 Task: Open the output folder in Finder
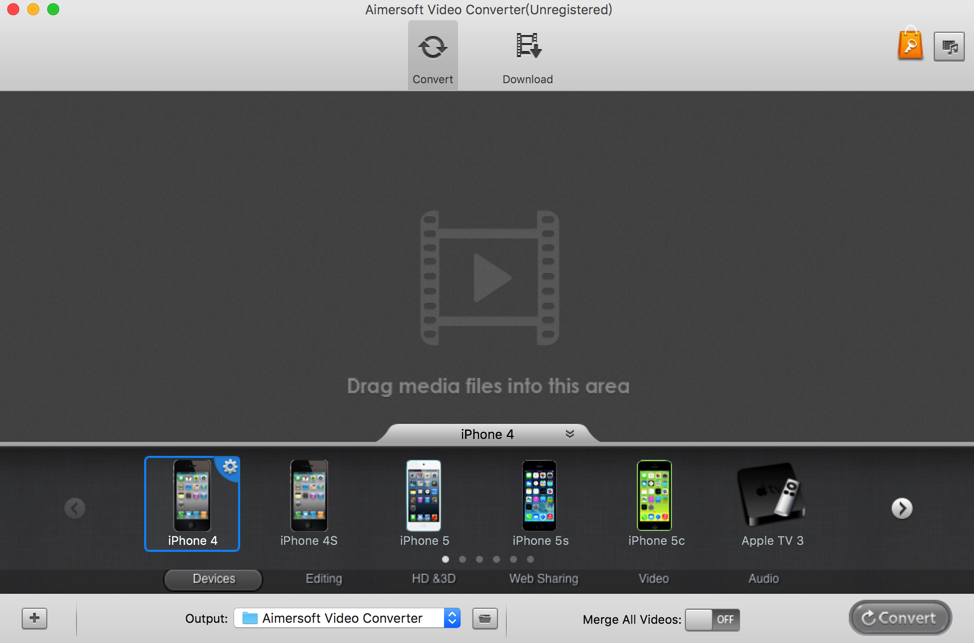click(x=485, y=619)
